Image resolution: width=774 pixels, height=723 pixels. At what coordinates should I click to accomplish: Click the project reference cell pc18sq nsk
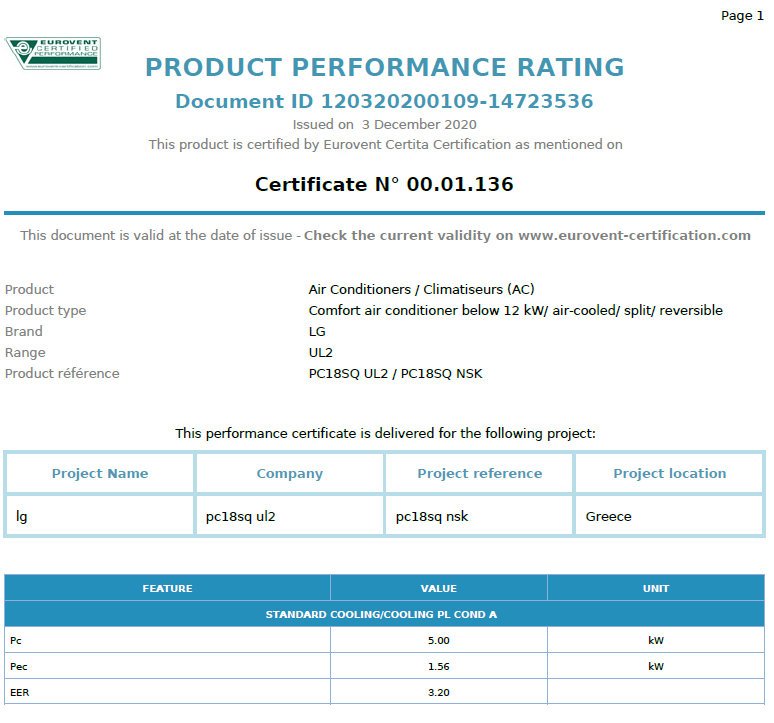coord(479,516)
